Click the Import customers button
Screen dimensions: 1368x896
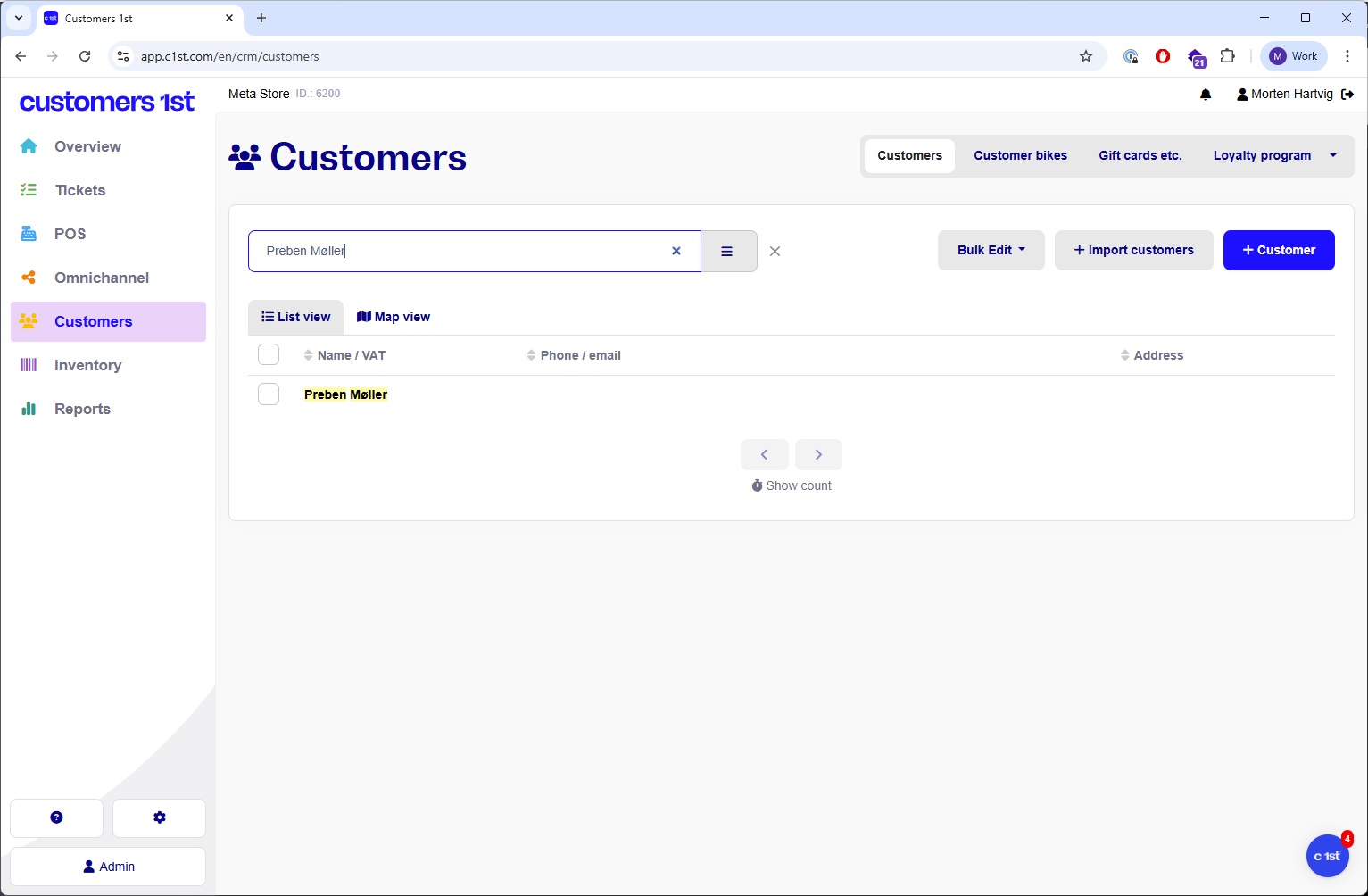1133,250
